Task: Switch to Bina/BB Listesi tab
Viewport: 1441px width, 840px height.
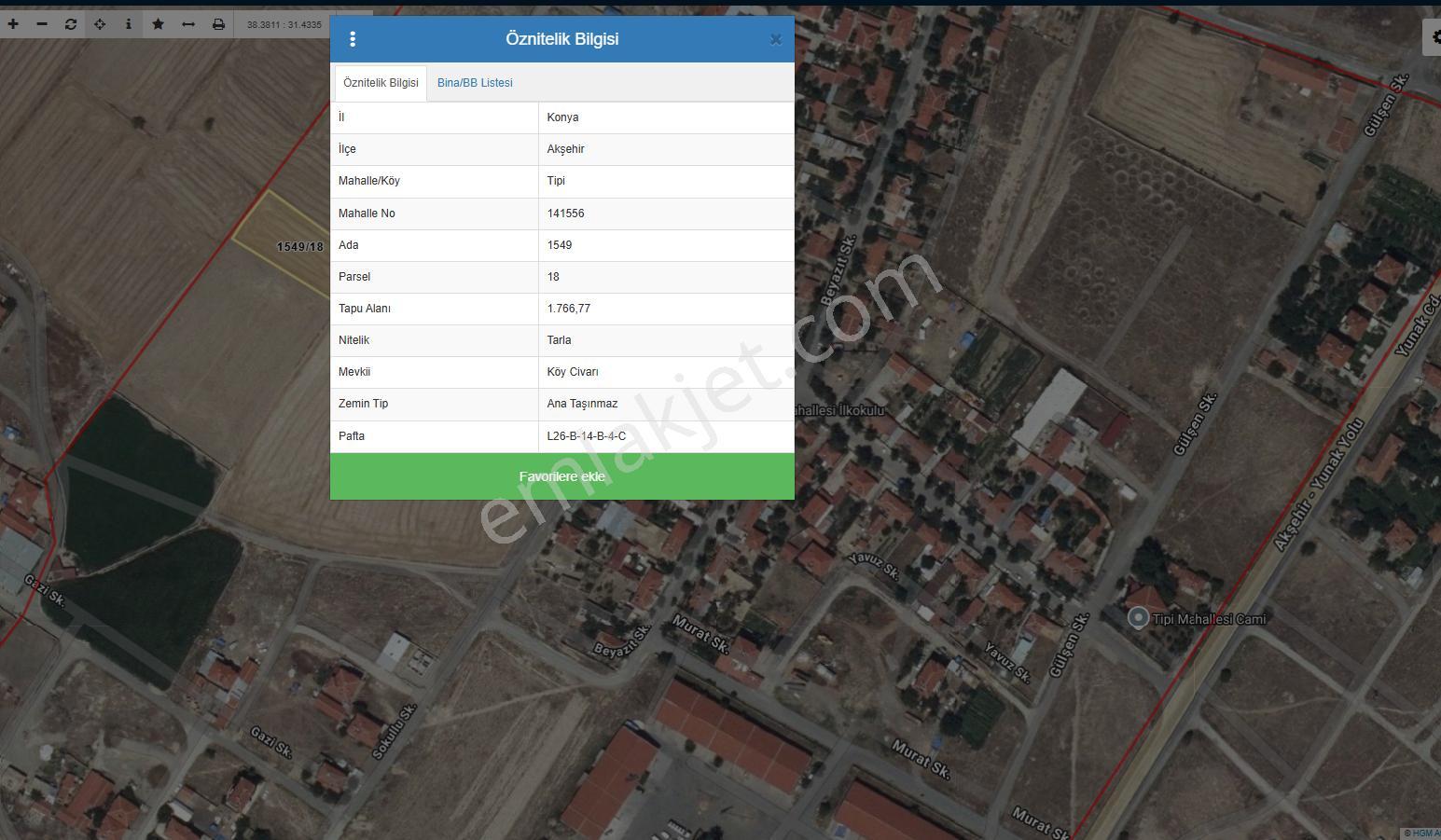Action: pyautogui.click(x=475, y=83)
